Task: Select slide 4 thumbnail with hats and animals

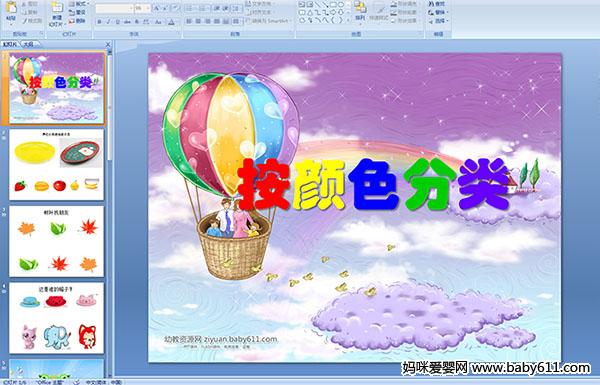Action: [x=57, y=318]
